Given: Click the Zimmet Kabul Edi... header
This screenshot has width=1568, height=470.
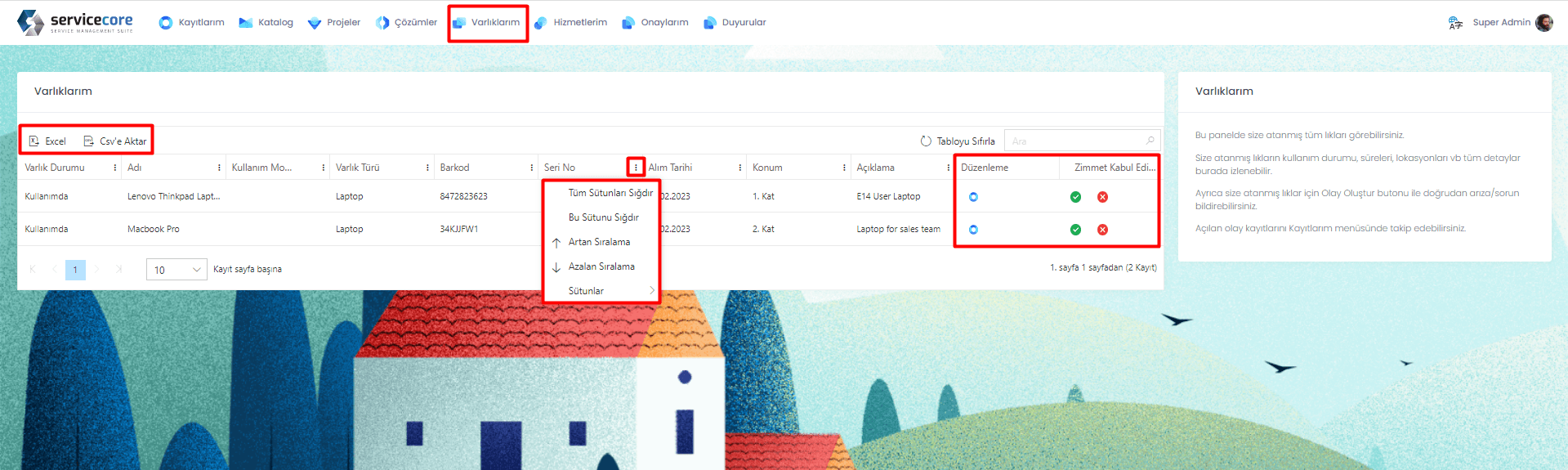Looking at the screenshot, I should click(x=1115, y=168).
